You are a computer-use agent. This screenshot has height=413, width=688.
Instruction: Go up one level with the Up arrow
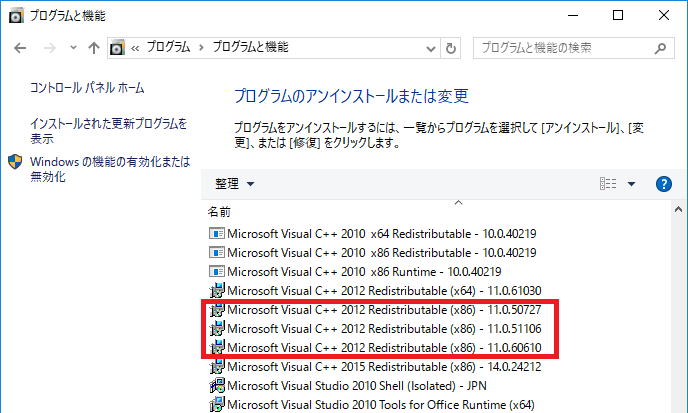coord(93,48)
